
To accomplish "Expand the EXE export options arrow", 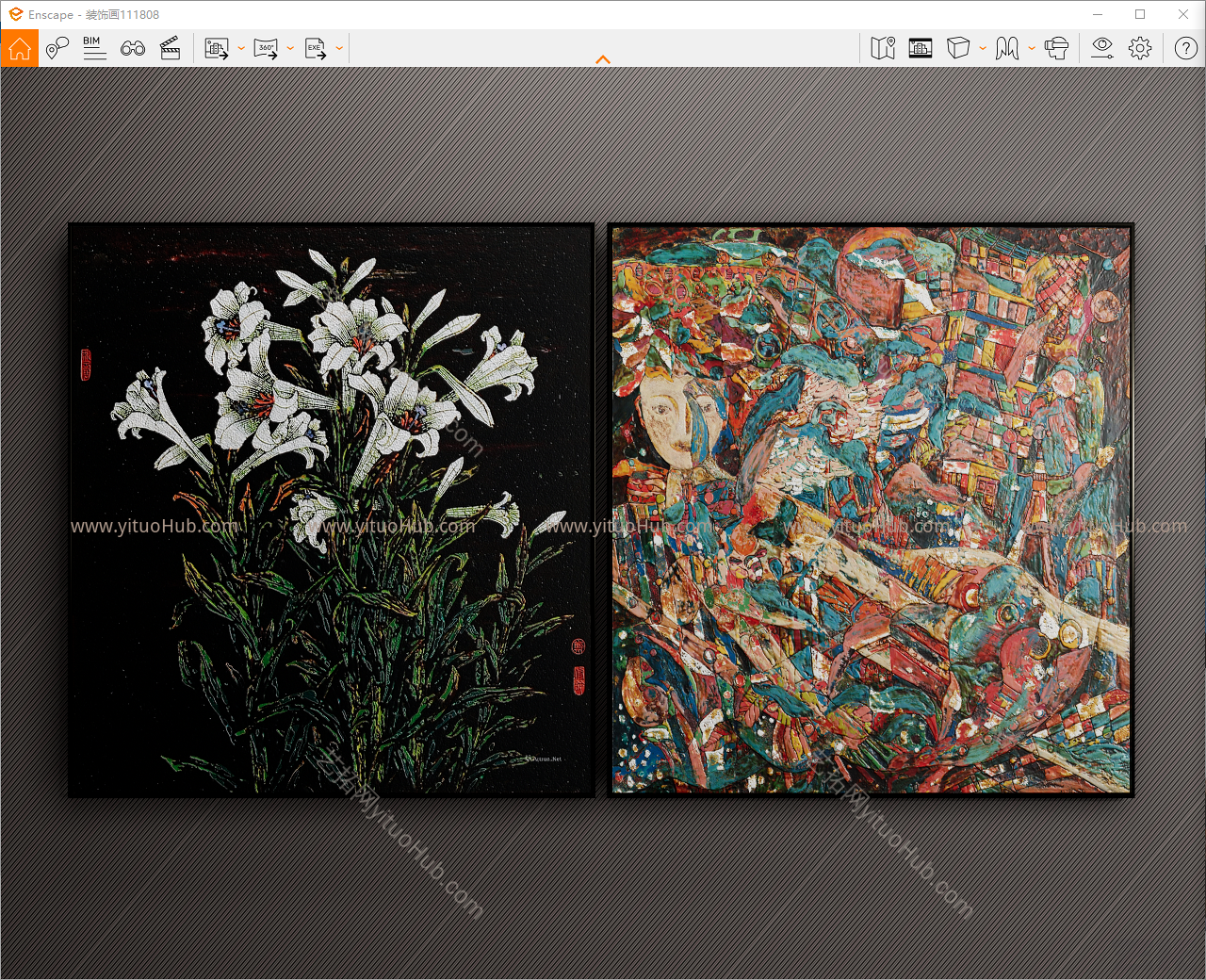I will [339, 48].
